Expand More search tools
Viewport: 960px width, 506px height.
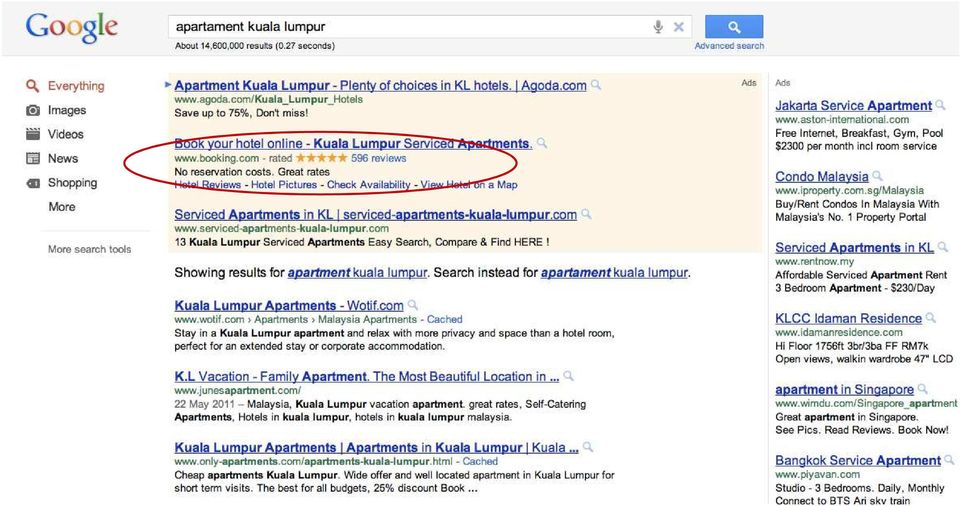89,249
